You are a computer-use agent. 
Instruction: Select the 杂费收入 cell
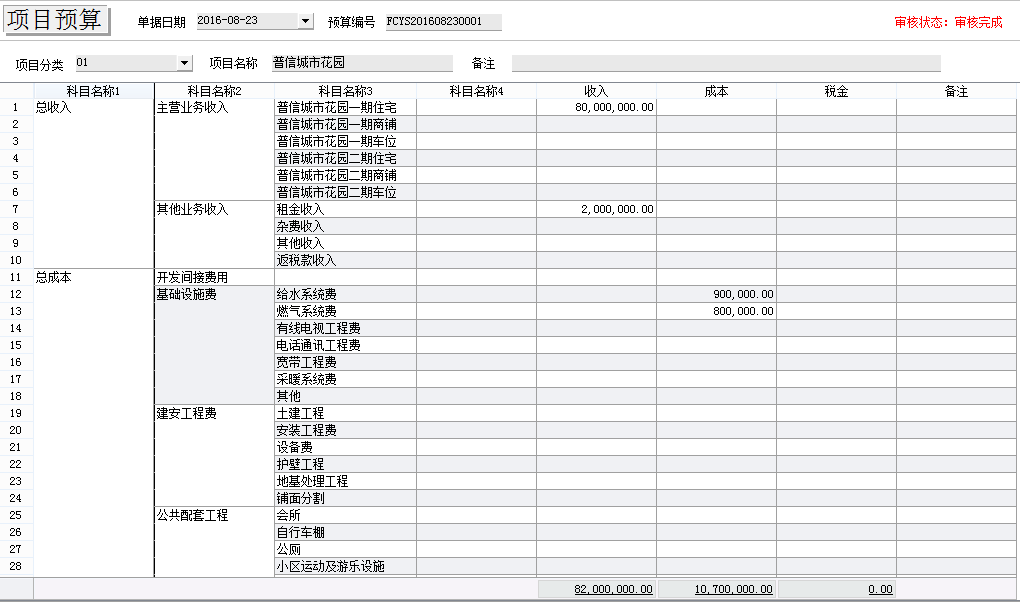coord(345,226)
